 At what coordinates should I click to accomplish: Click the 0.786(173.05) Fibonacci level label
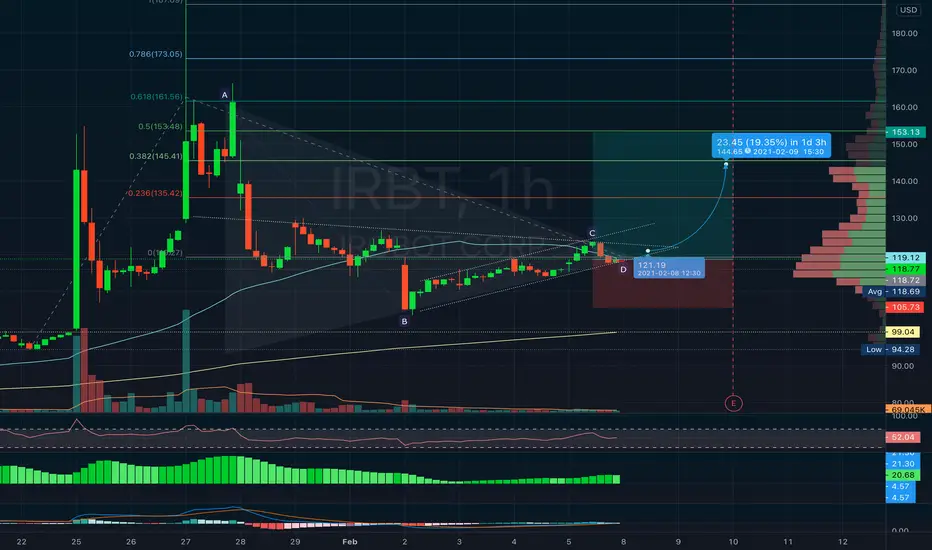point(156,54)
